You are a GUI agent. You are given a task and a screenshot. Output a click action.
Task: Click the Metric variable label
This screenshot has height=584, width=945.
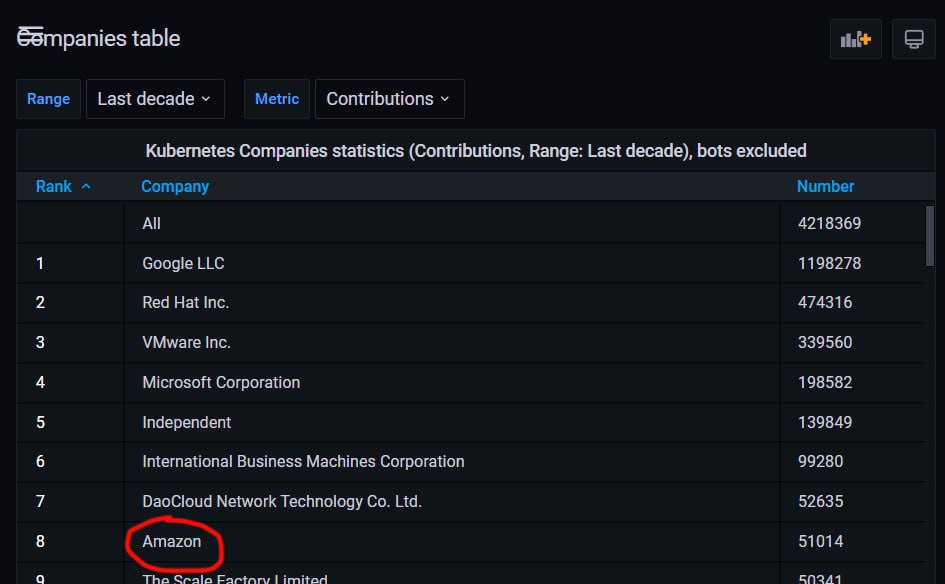coord(277,99)
